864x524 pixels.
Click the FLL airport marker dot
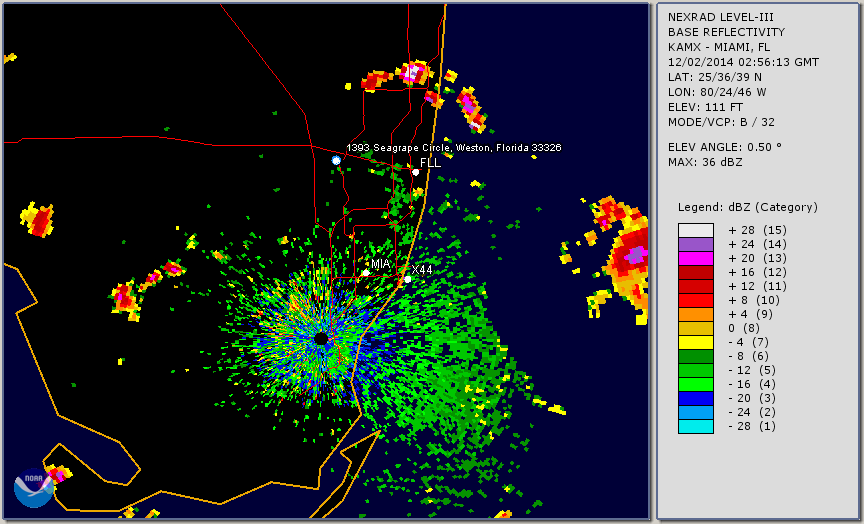[415, 172]
